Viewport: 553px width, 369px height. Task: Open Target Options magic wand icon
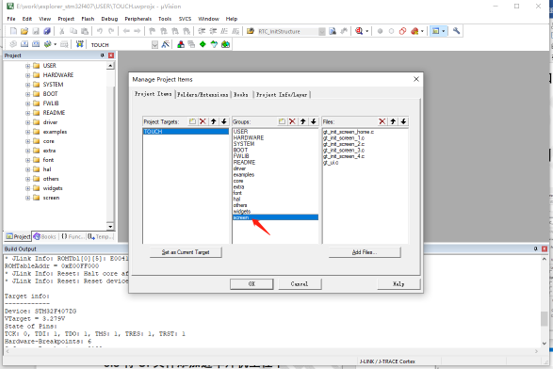tap(165, 44)
